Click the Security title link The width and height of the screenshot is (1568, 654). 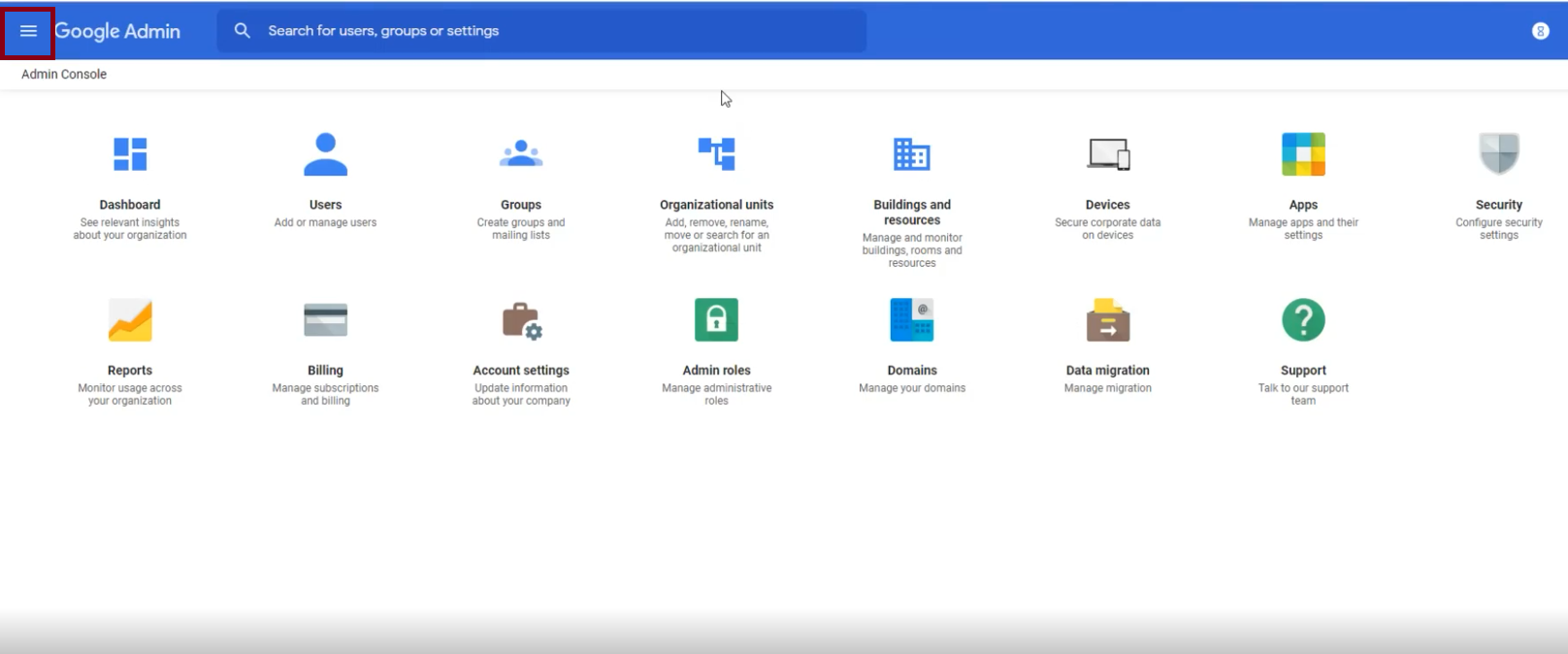click(1499, 205)
